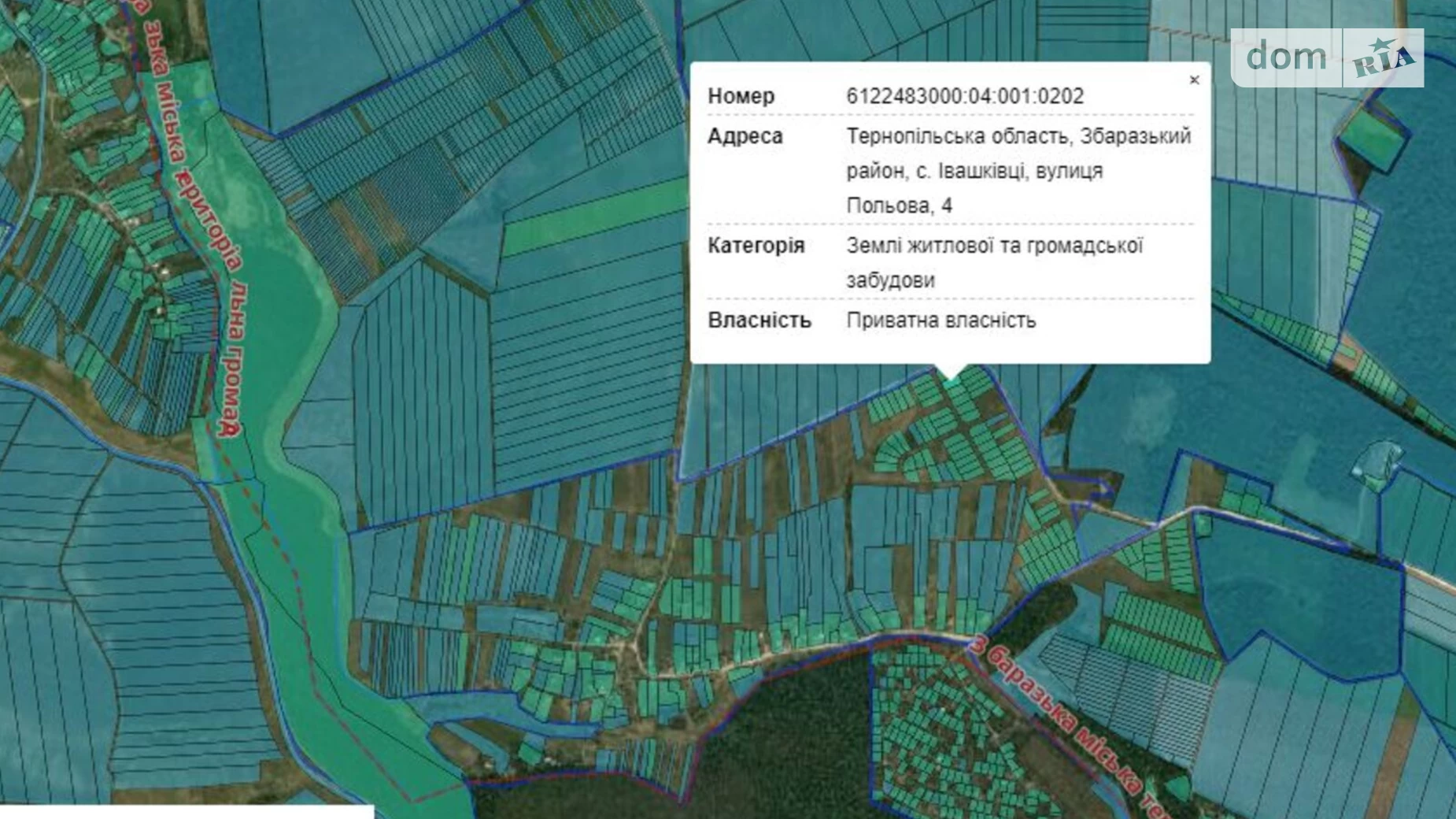Screen dimensions: 1456x819
Task: Click the Адреса field label
Action: point(745,136)
